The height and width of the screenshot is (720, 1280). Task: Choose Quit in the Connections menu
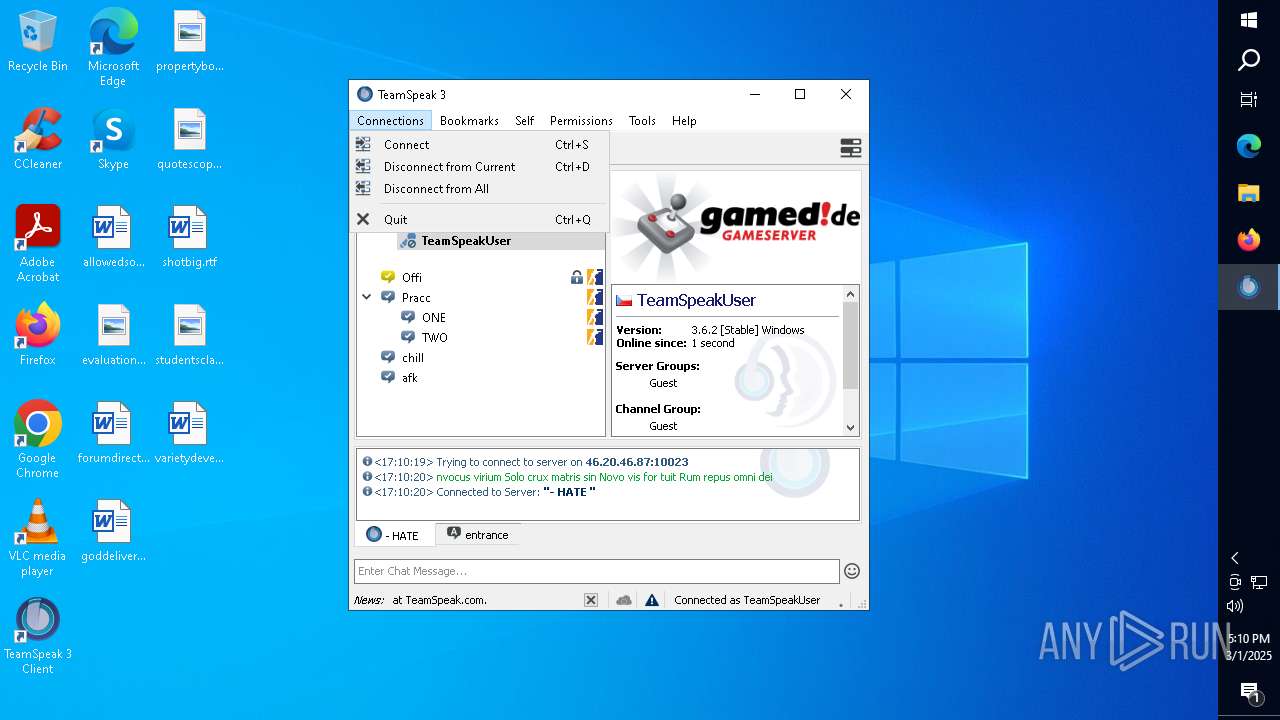coord(479,219)
